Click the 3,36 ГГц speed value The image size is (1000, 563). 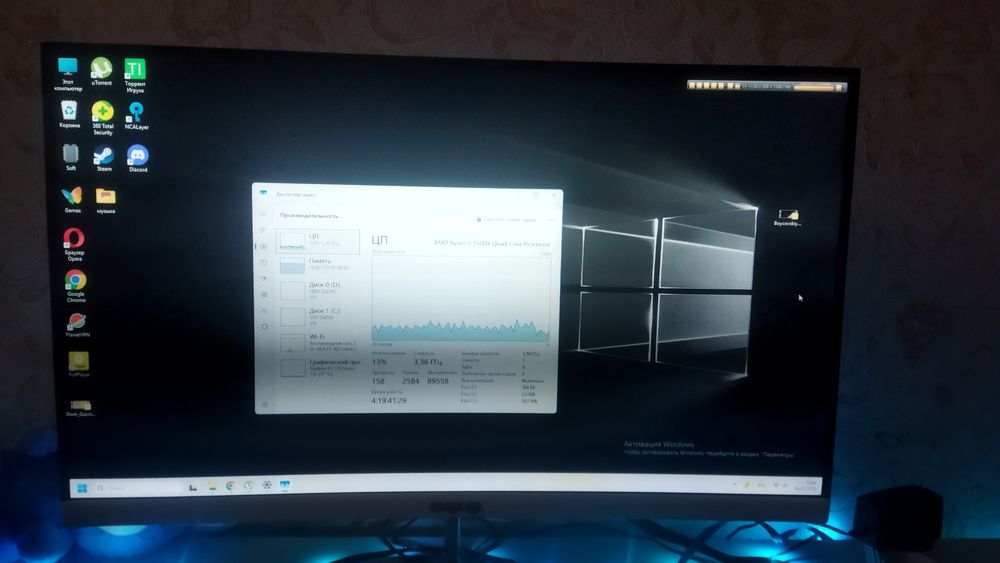coord(427,362)
